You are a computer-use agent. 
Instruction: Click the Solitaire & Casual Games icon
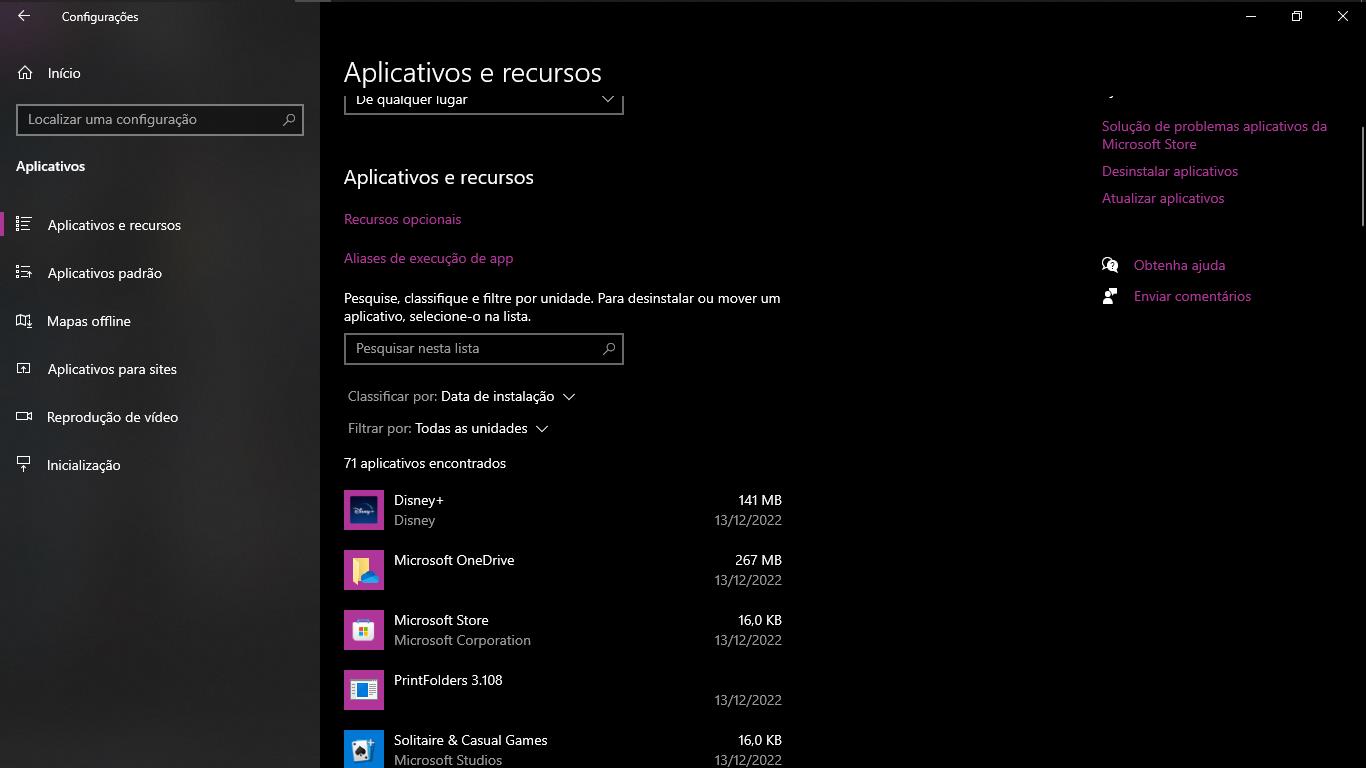[363, 749]
